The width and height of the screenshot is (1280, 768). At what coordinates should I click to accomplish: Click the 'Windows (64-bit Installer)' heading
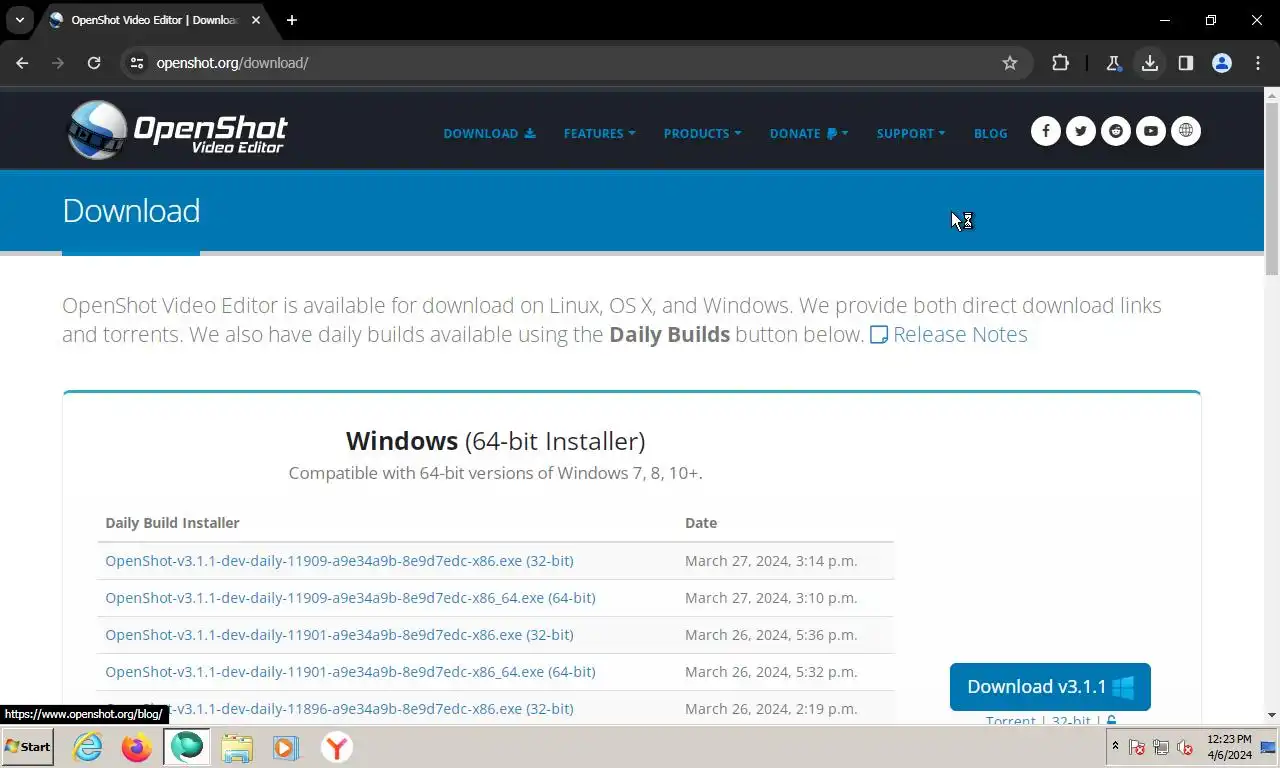tap(495, 441)
